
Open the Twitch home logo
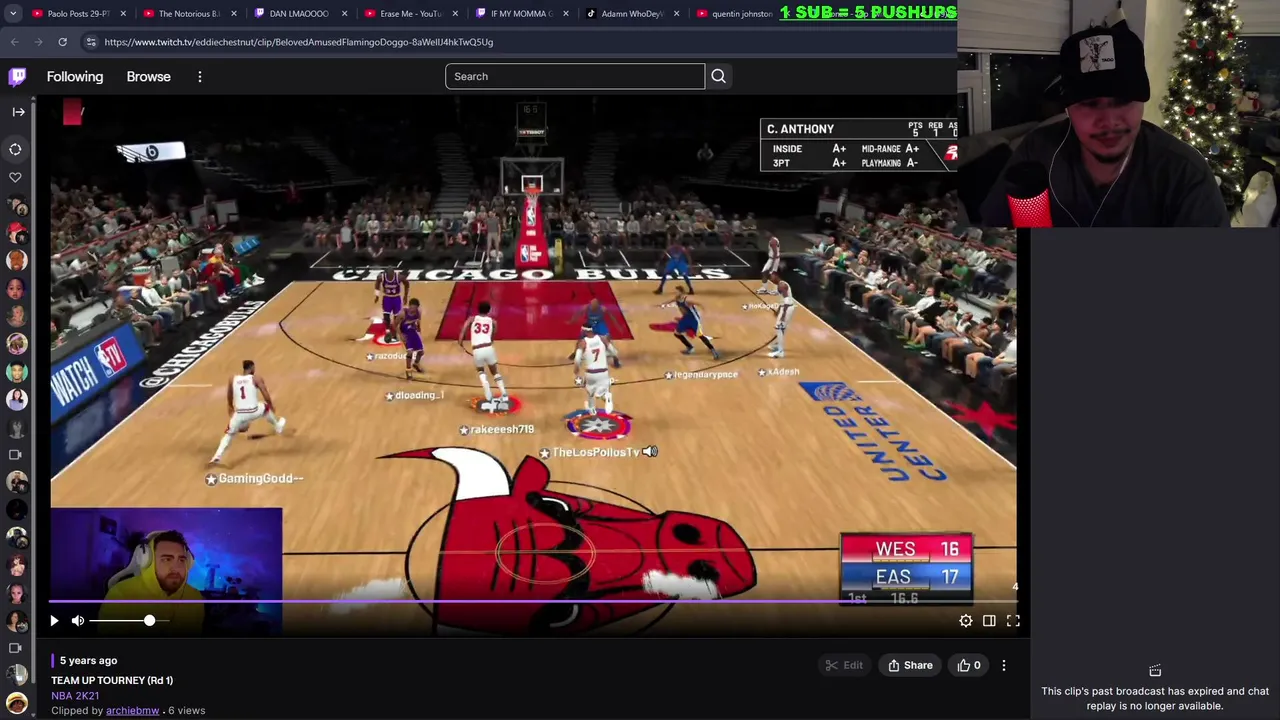(18, 76)
